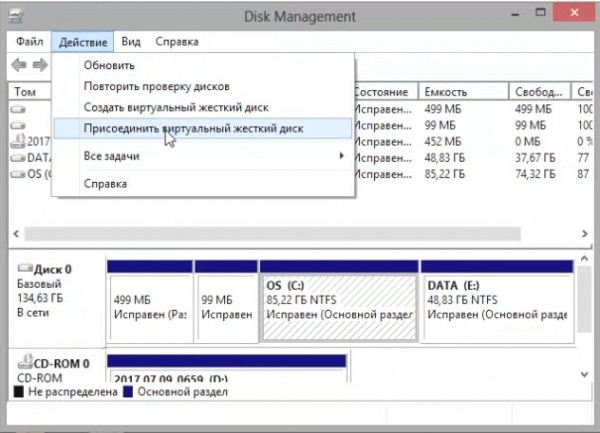Select volume icon in 99 МБ row
This screenshot has height=433, width=600.
tap(18, 125)
